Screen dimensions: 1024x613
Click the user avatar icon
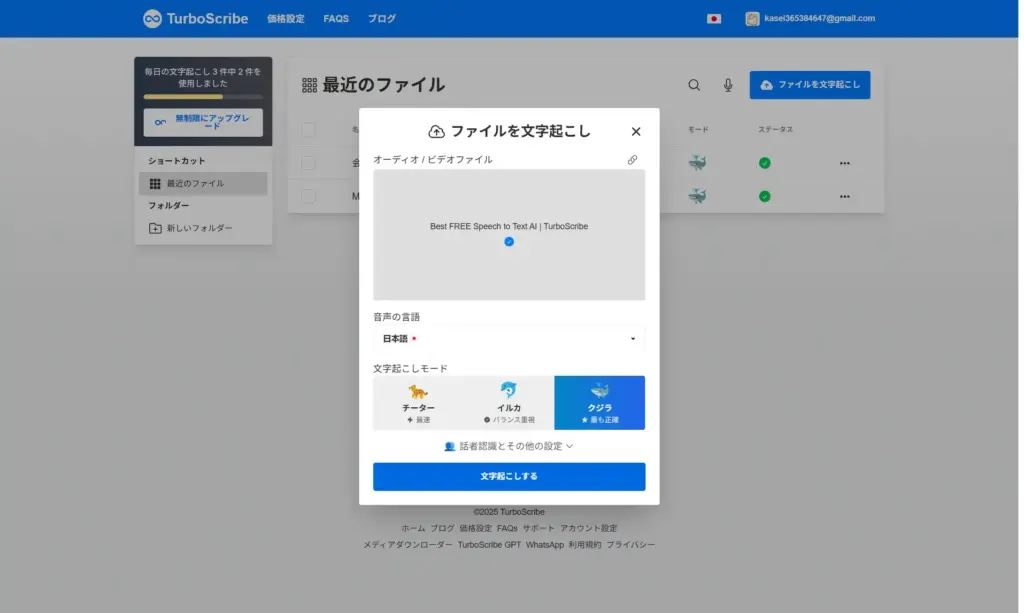(x=752, y=19)
